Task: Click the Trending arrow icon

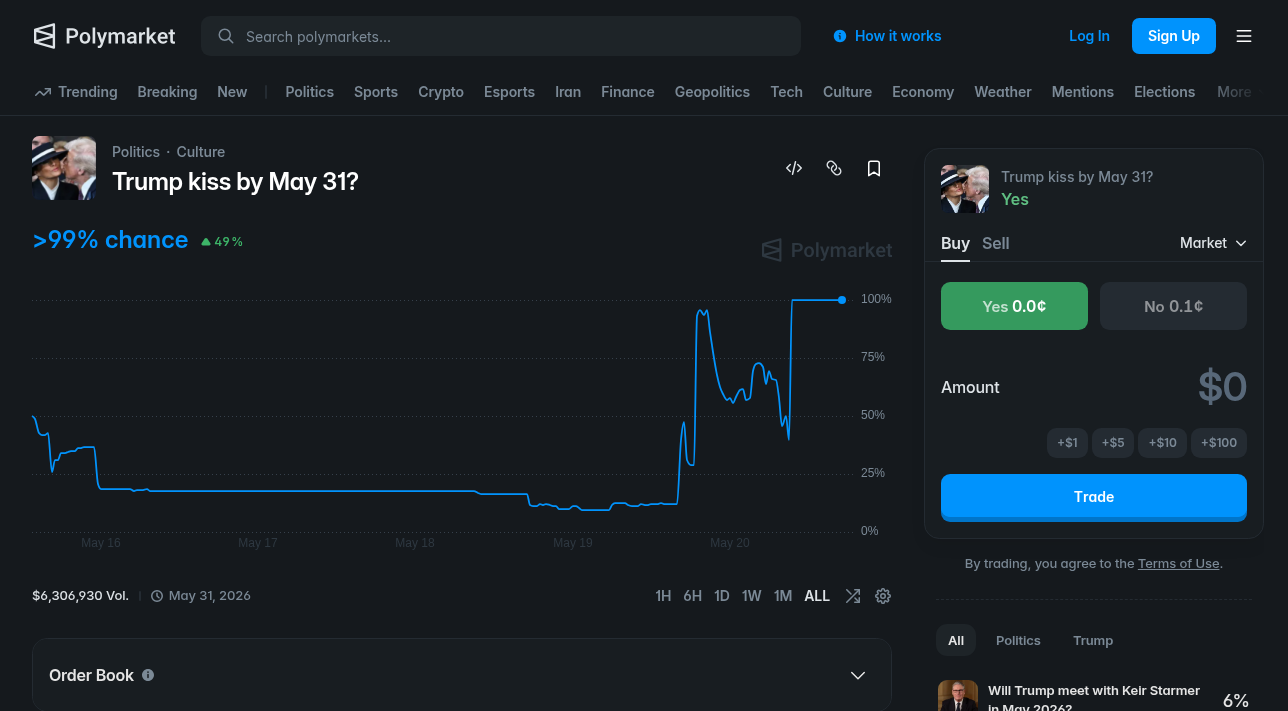Action: pyautogui.click(x=43, y=92)
